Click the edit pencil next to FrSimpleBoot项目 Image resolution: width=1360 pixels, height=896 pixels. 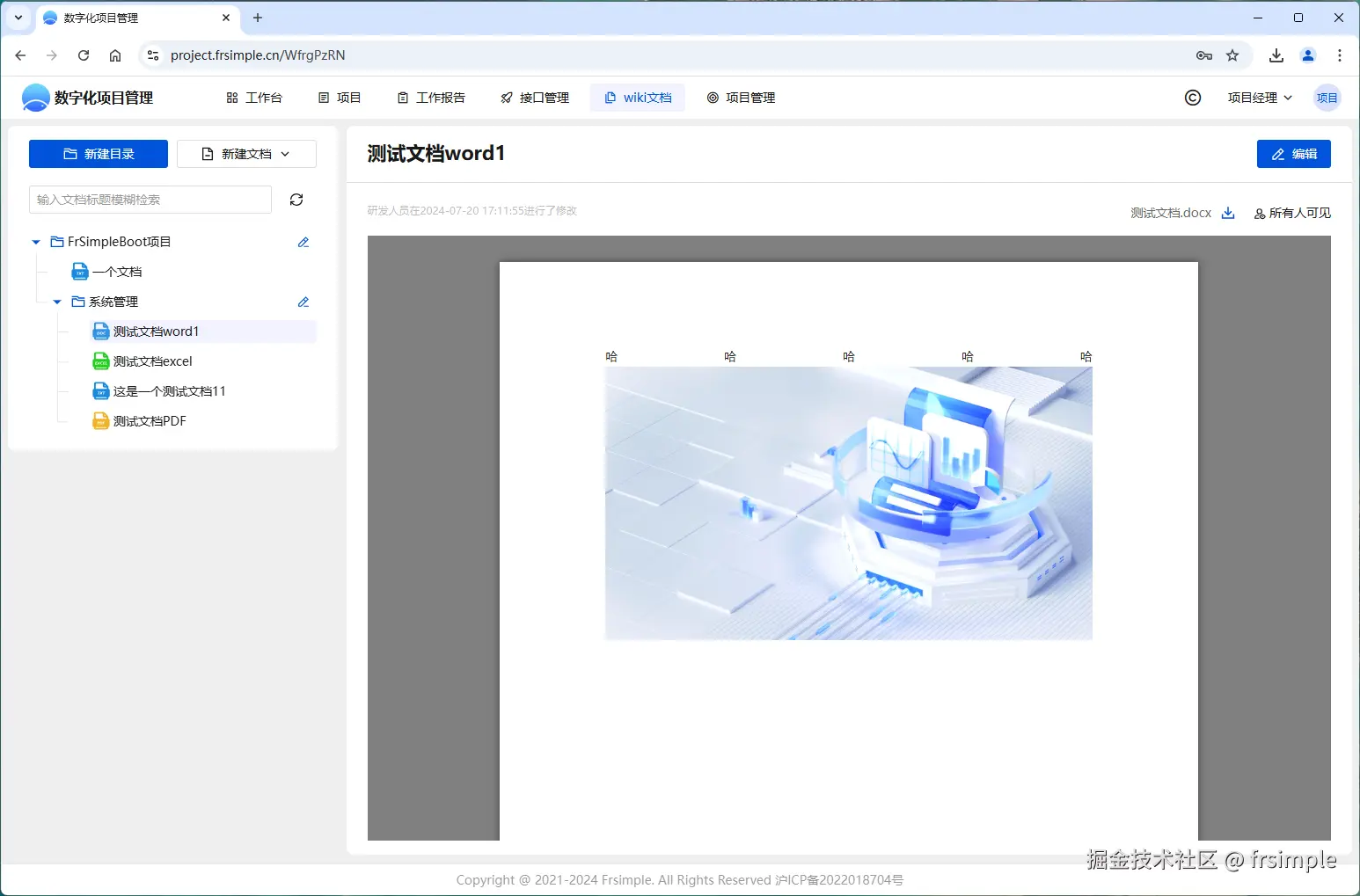pos(303,242)
